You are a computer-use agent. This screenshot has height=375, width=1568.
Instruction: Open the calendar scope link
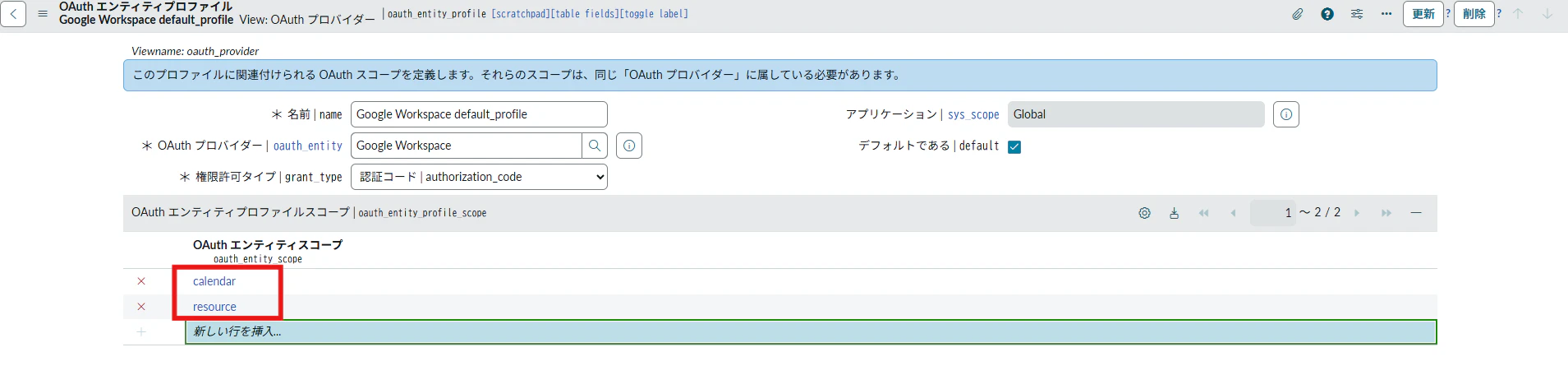pos(214,281)
